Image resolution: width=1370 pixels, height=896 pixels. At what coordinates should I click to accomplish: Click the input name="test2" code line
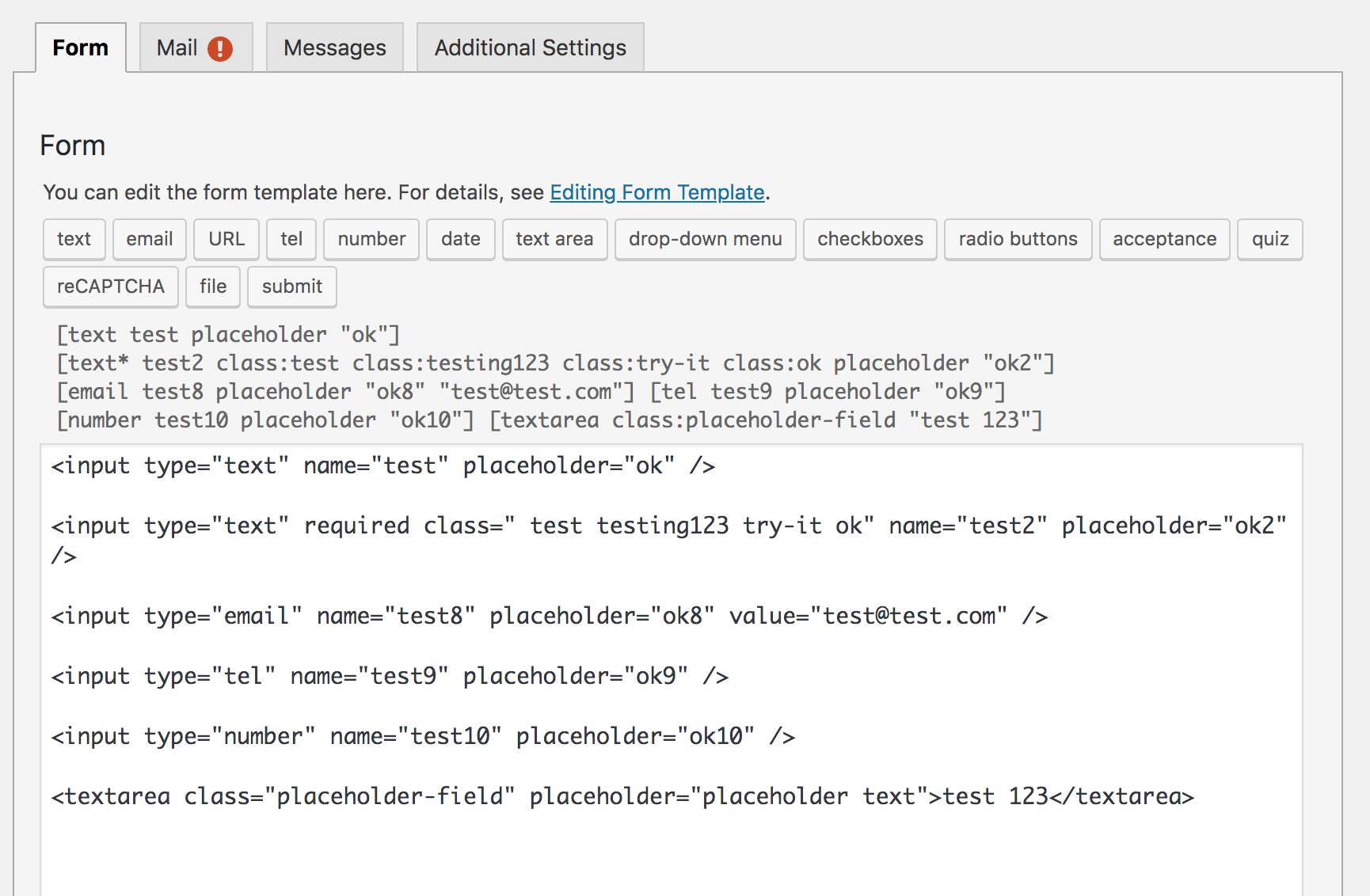669,541
